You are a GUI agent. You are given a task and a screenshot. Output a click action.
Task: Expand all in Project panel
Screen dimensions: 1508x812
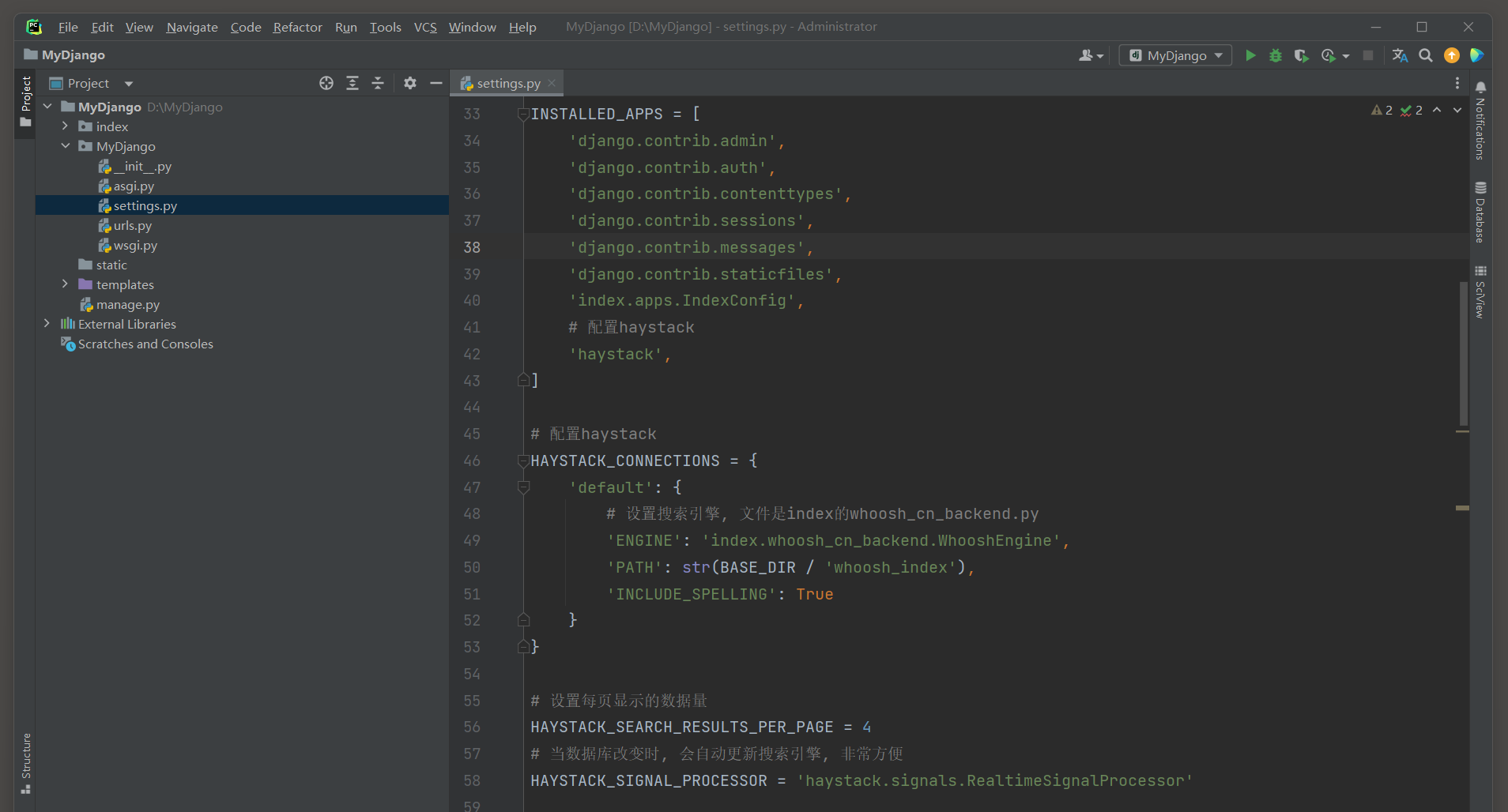352,83
